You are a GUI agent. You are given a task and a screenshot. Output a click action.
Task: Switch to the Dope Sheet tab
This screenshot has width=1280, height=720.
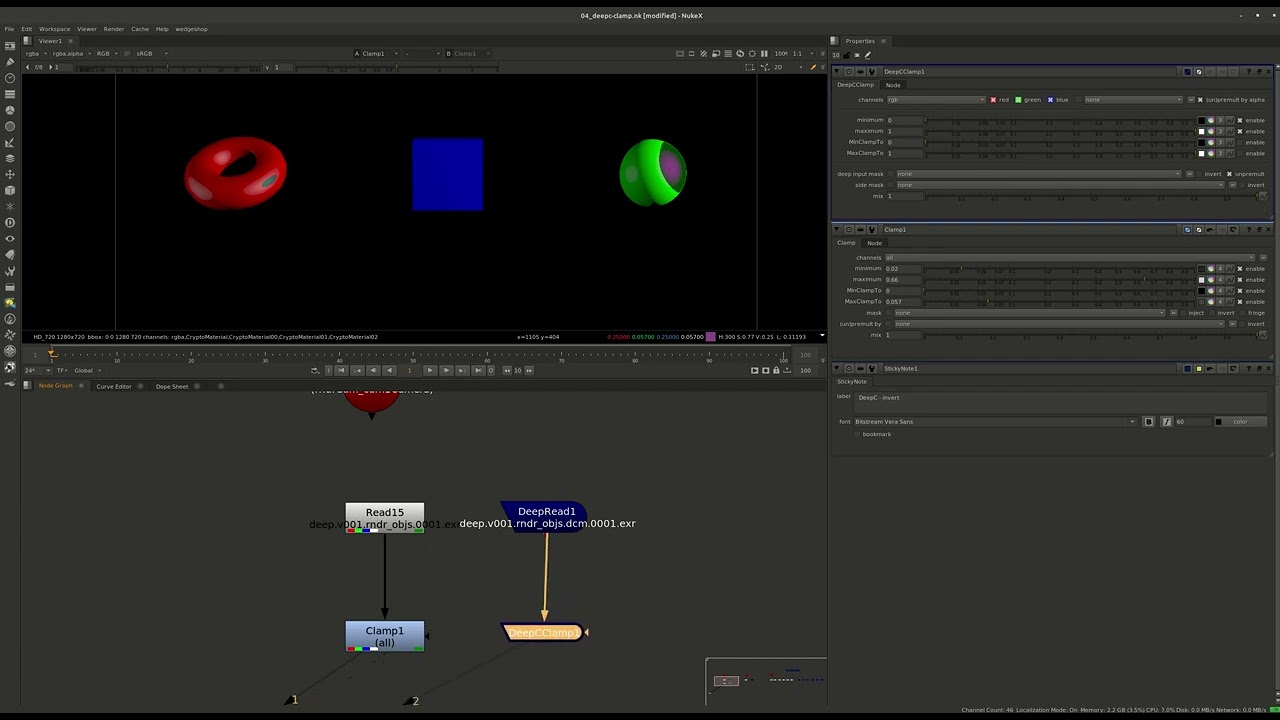pyautogui.click(x=171, y=386)
